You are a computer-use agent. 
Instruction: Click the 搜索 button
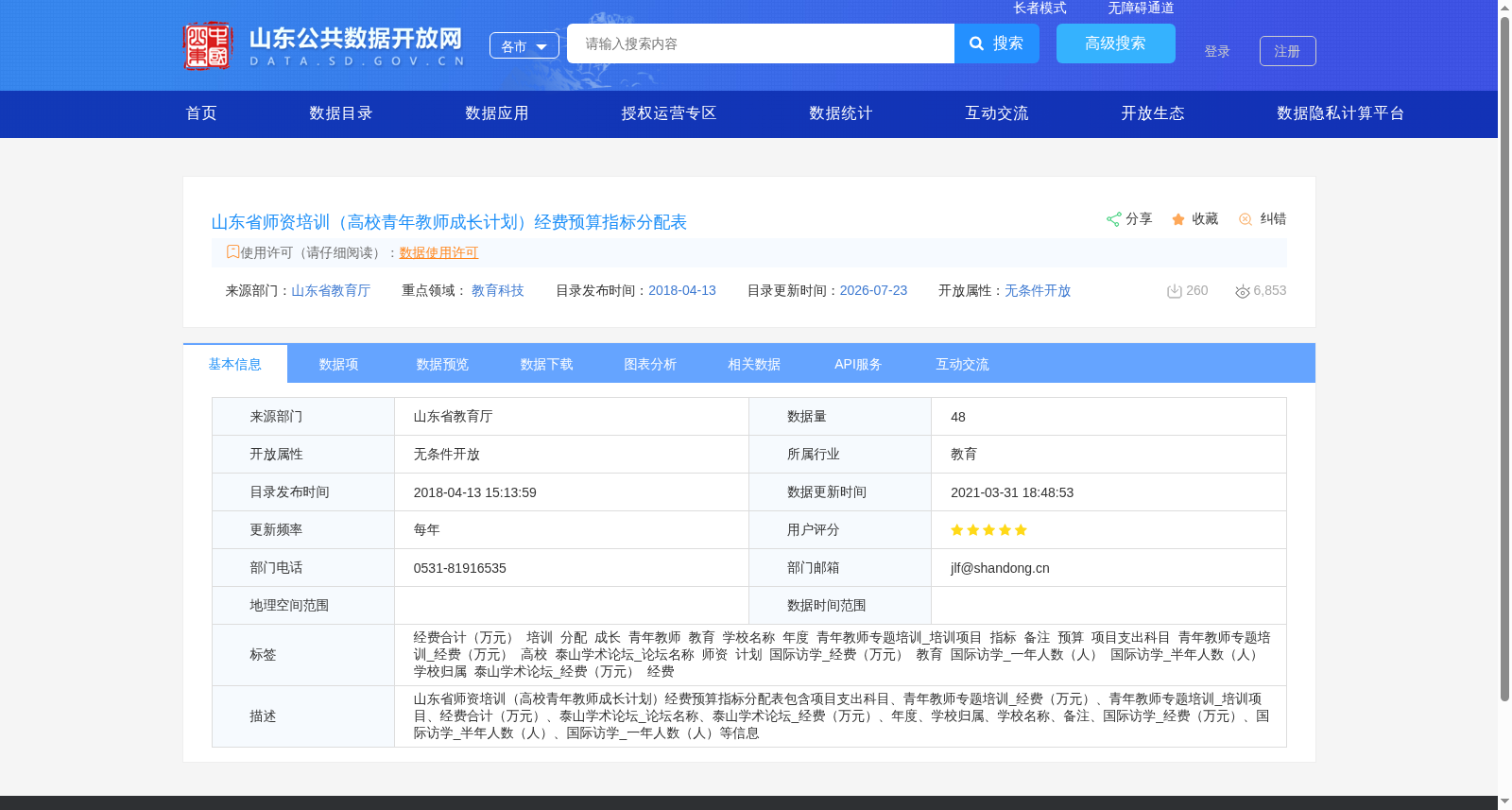(x=997, y=43)
